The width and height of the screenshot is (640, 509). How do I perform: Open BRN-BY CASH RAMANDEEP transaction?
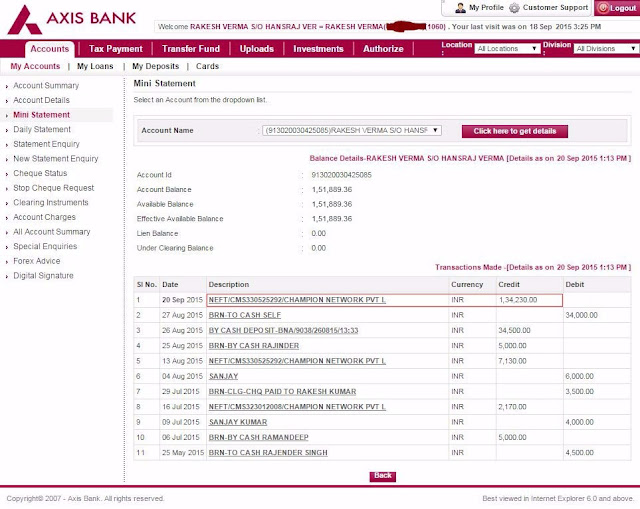258,438
